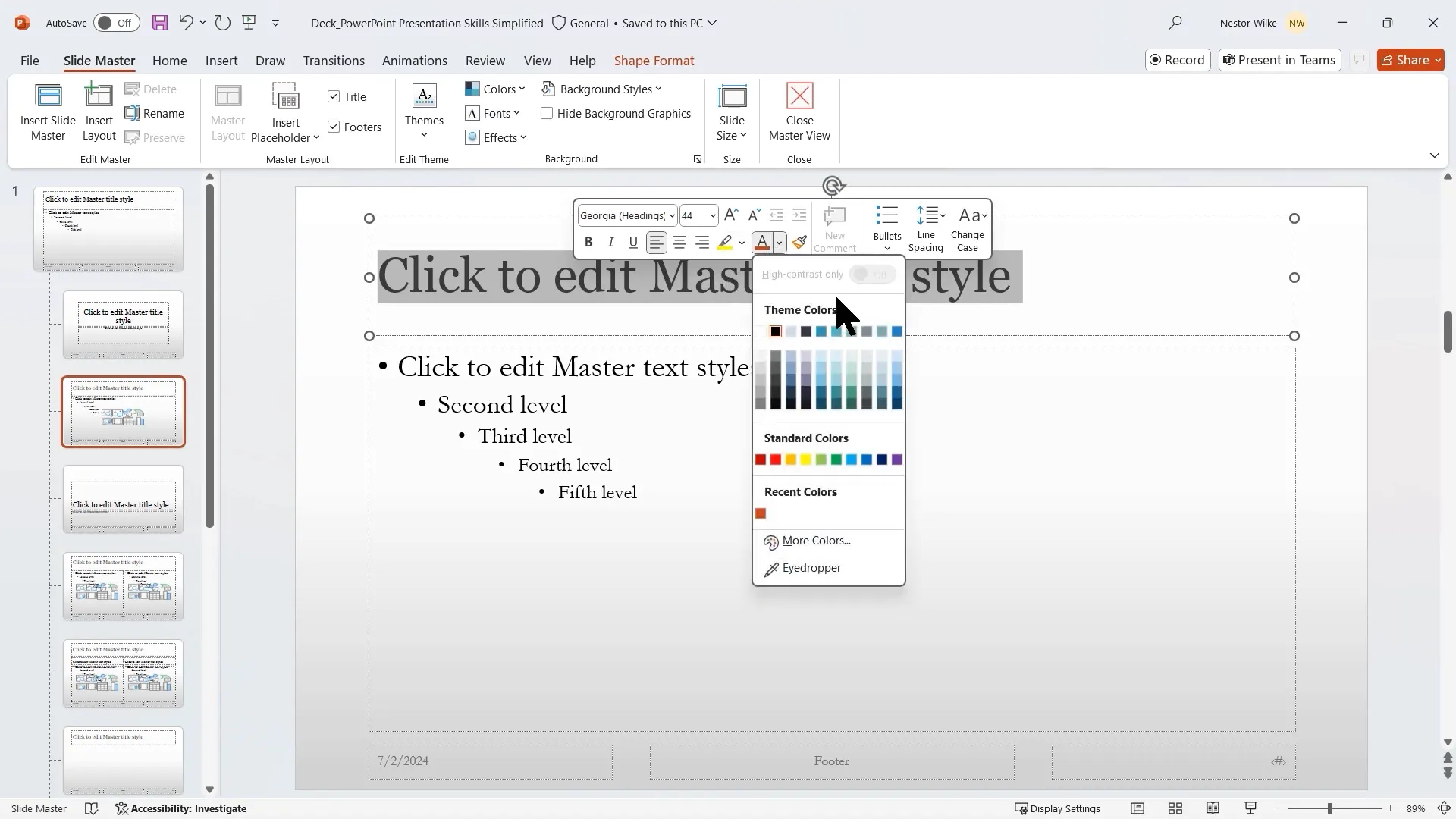Align text right in mini toolbar
The height and width of the screenshot is (819, 1456).
pyautogui.click(x=702, y=243)
